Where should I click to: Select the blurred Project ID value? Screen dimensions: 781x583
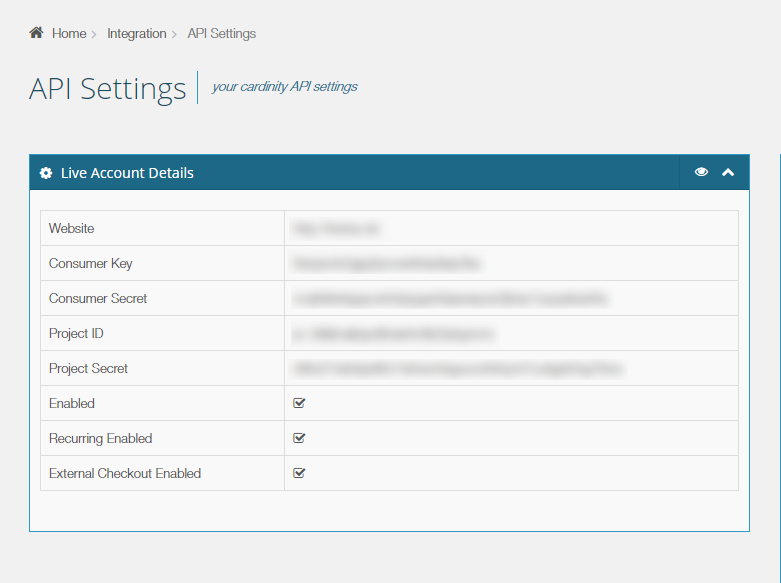click(x=394, y=334)
